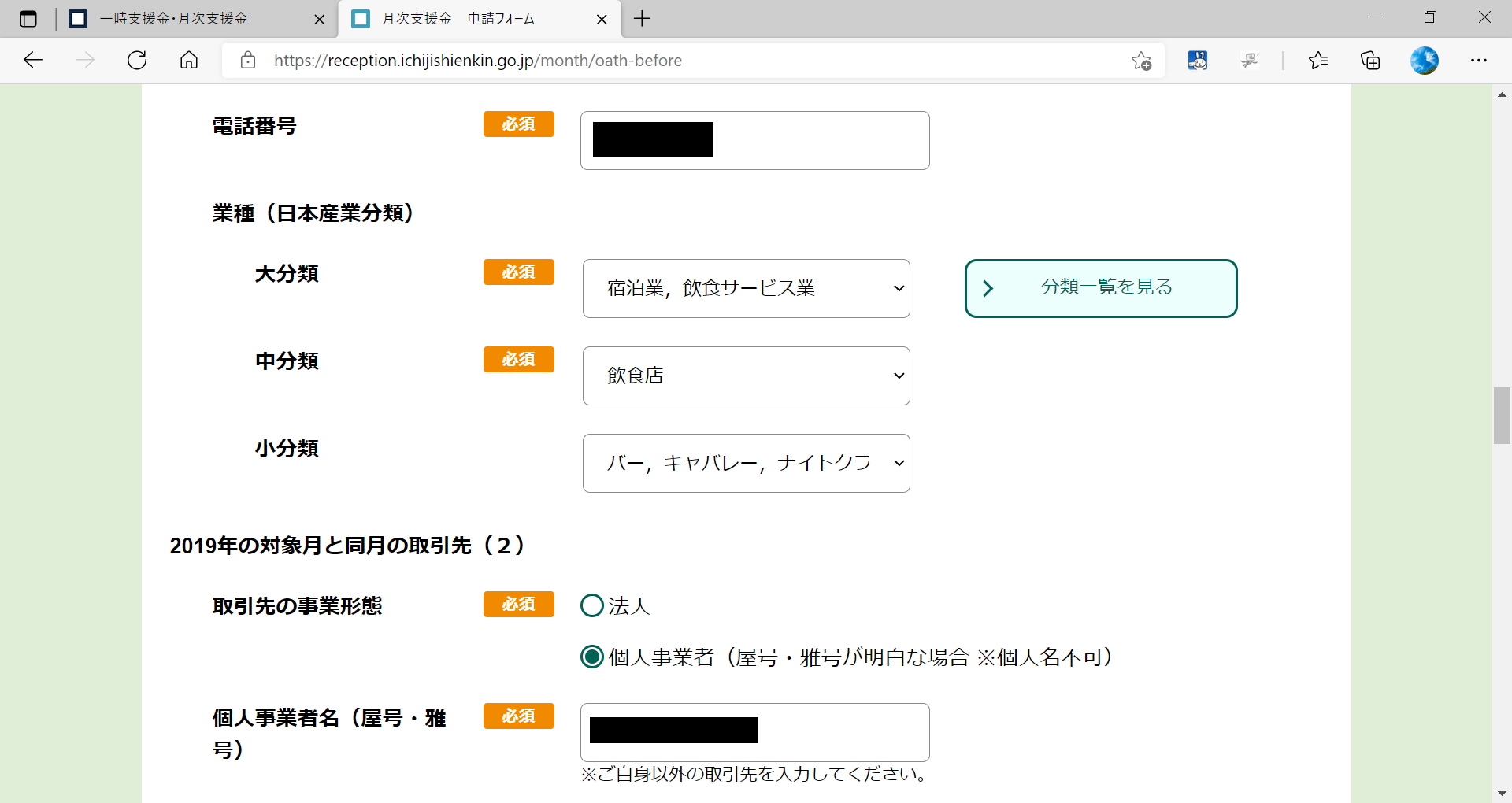Click 分類一覧を見る button

coord(1100,288)
